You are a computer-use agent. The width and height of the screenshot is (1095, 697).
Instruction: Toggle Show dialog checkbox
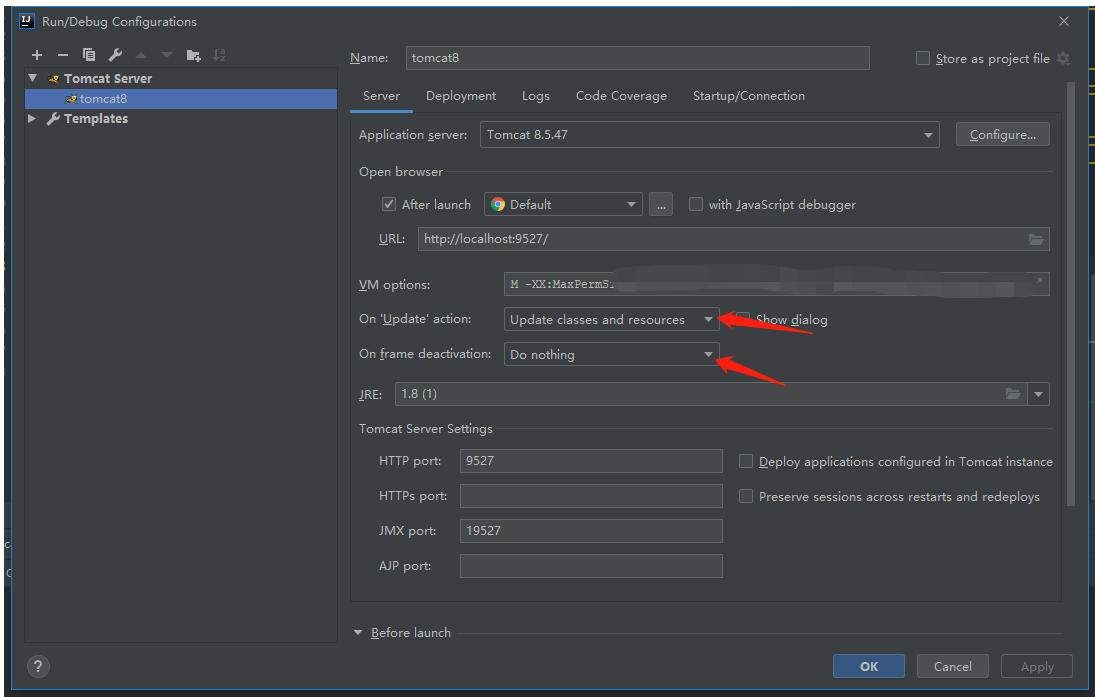pyautogui.click(x=743, y=319)
